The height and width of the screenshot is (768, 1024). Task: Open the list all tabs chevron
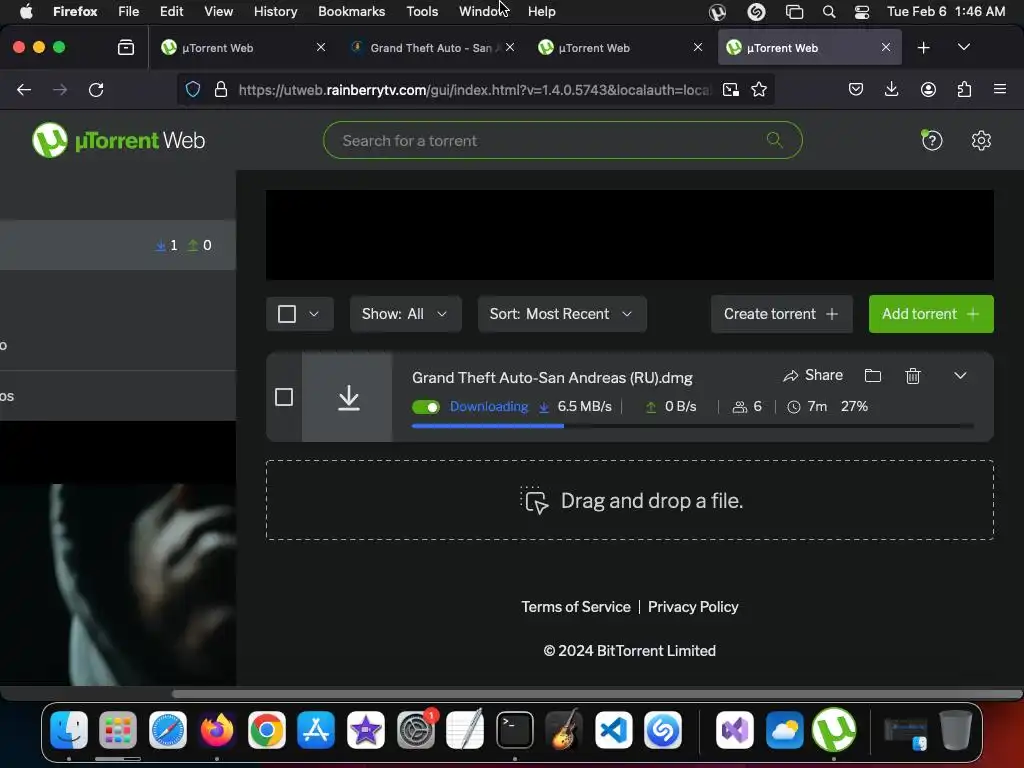963,48
